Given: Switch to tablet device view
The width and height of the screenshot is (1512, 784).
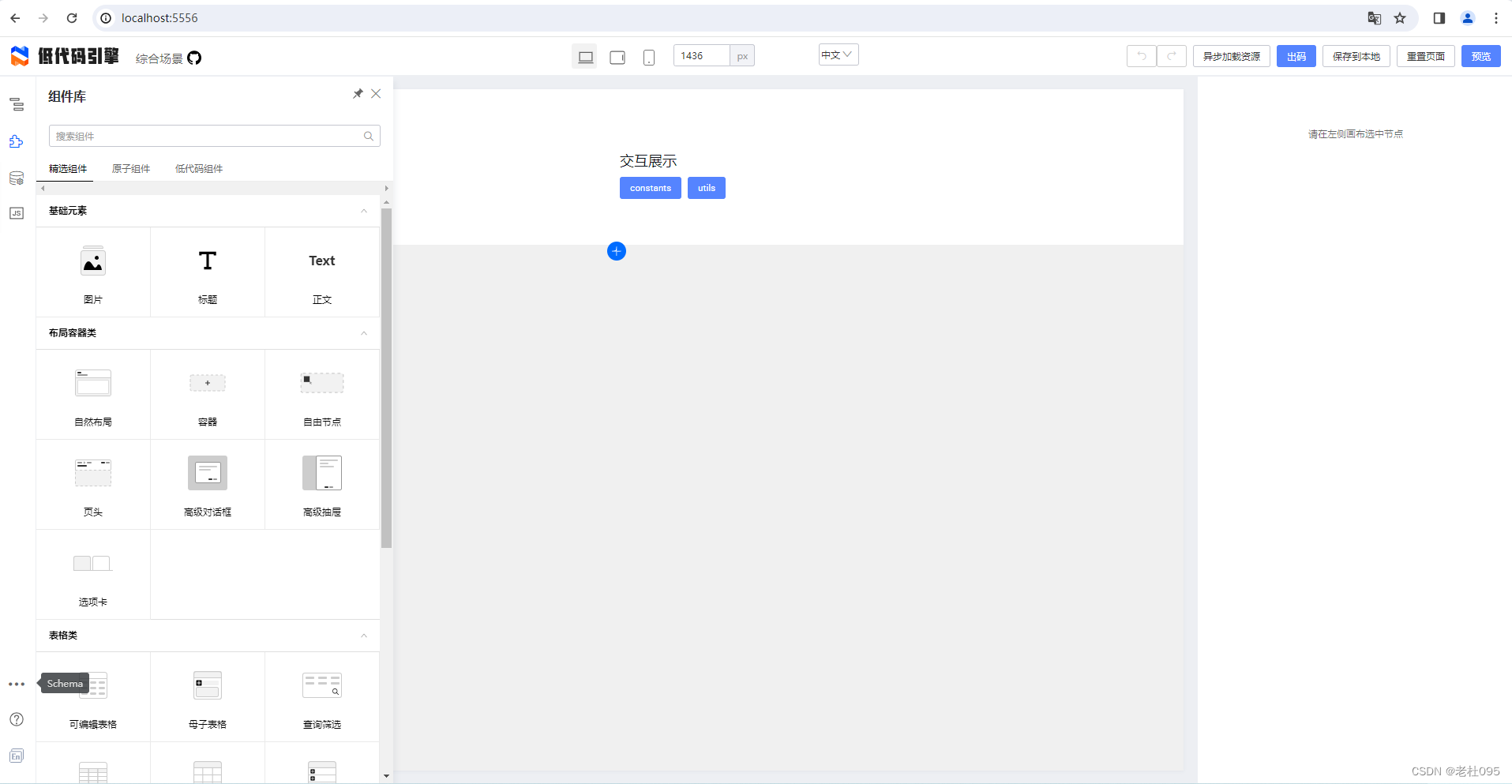Looking at the screenshot, I should [617, 56].
